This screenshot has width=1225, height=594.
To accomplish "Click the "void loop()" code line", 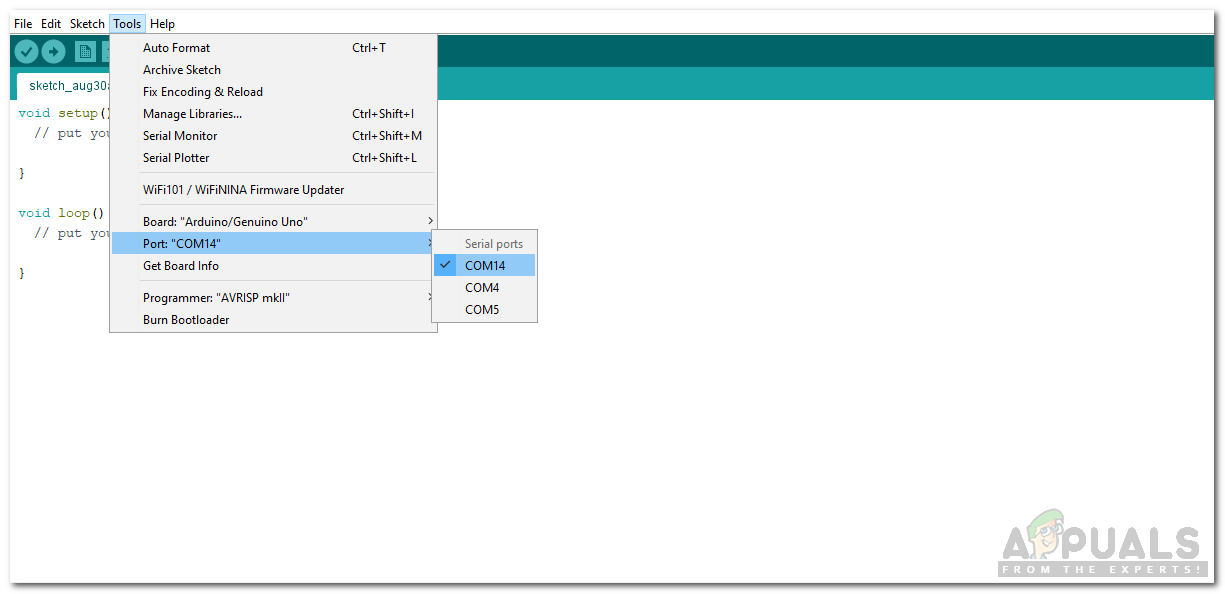I will tap(61, 213).
